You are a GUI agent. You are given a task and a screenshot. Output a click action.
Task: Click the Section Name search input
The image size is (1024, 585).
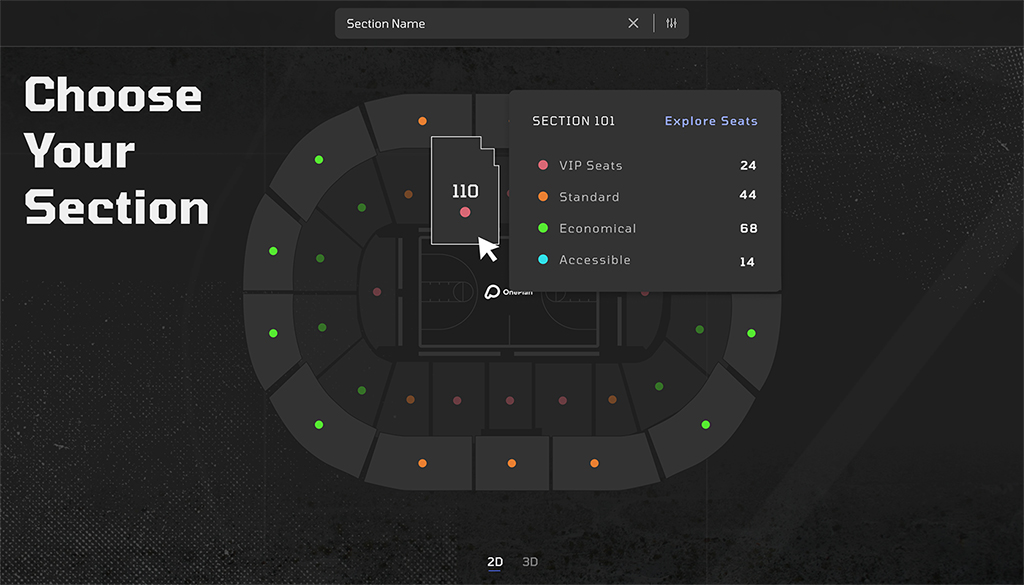480,24
